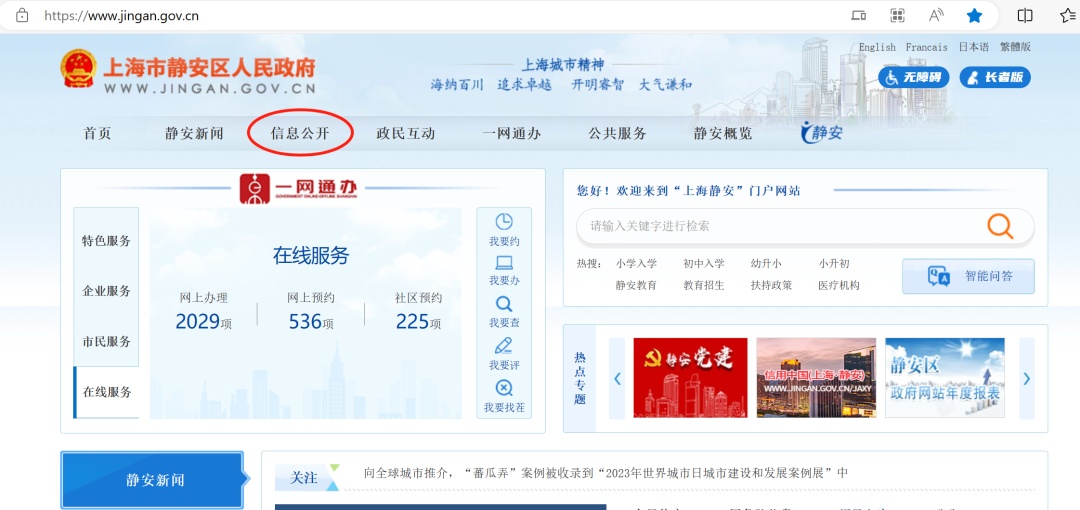The width and height of the screenshot is (1080, 510).
Task: Click 网上预约 536项 count
Action: (311, 313)
